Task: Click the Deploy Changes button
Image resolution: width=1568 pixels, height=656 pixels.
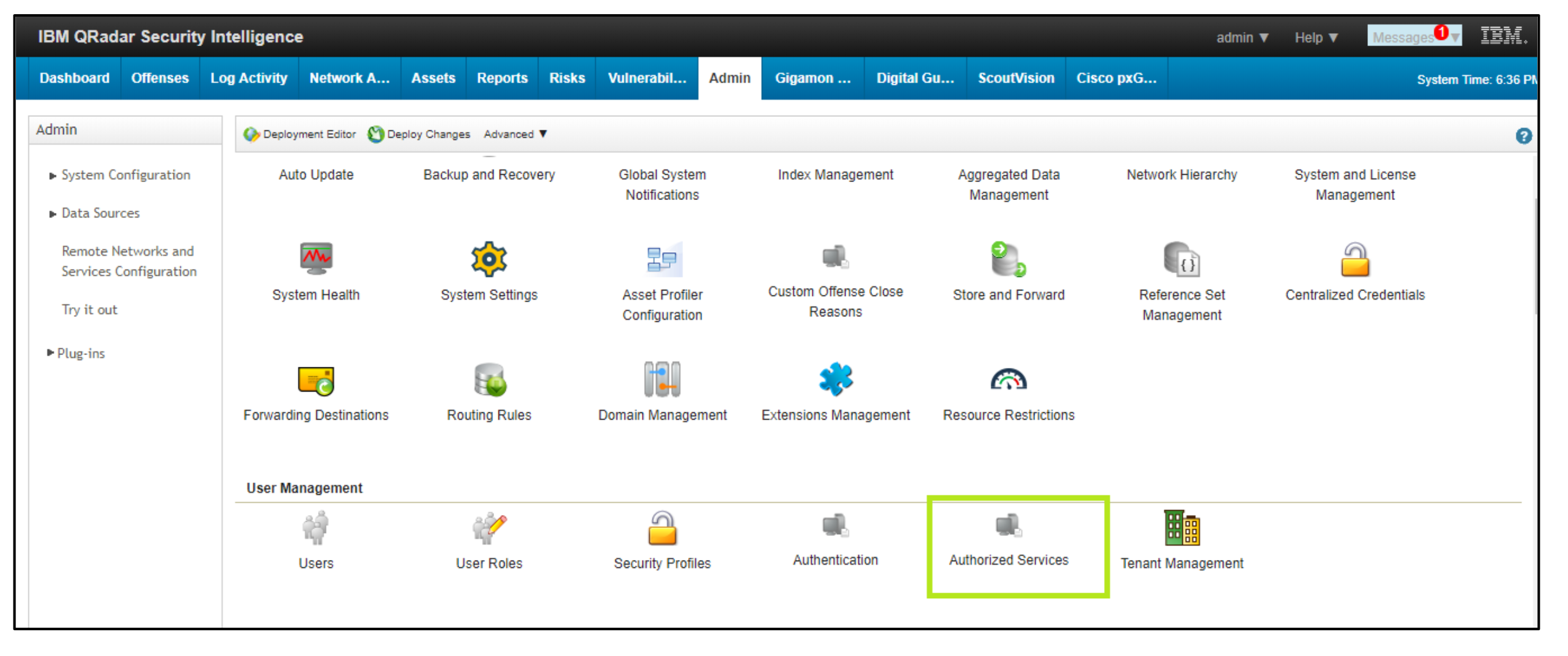Action: [x=419, y=134]
